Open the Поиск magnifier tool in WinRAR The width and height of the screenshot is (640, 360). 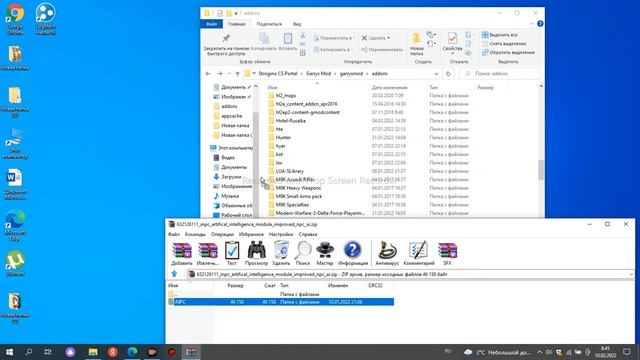pyautogui.click(x=303, y=253)
